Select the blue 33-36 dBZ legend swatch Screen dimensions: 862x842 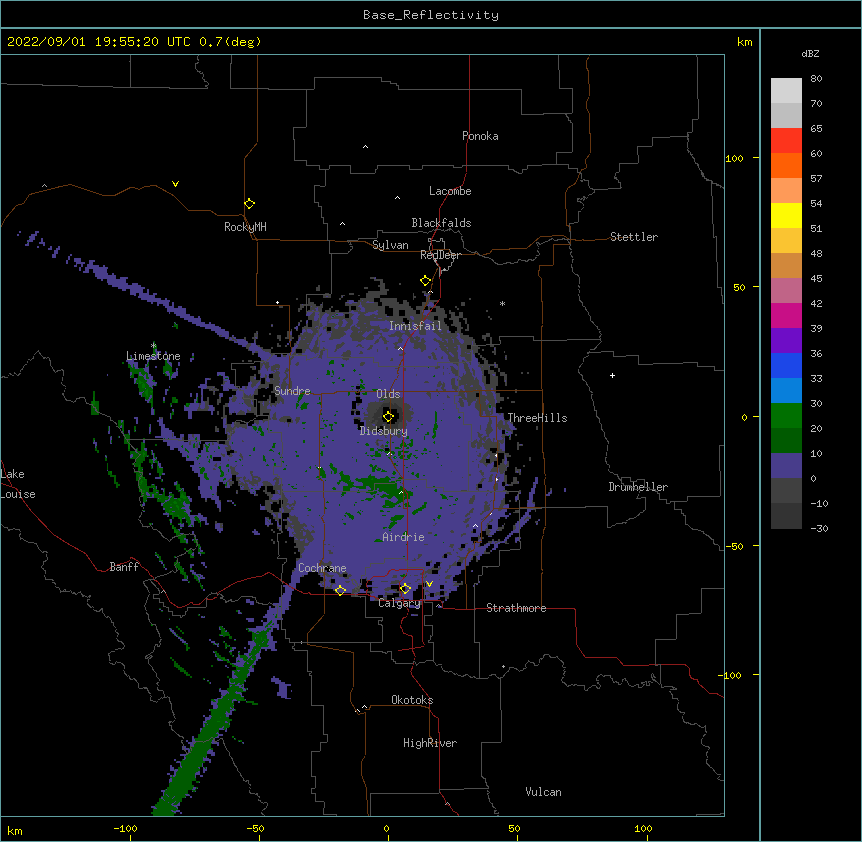786,365
